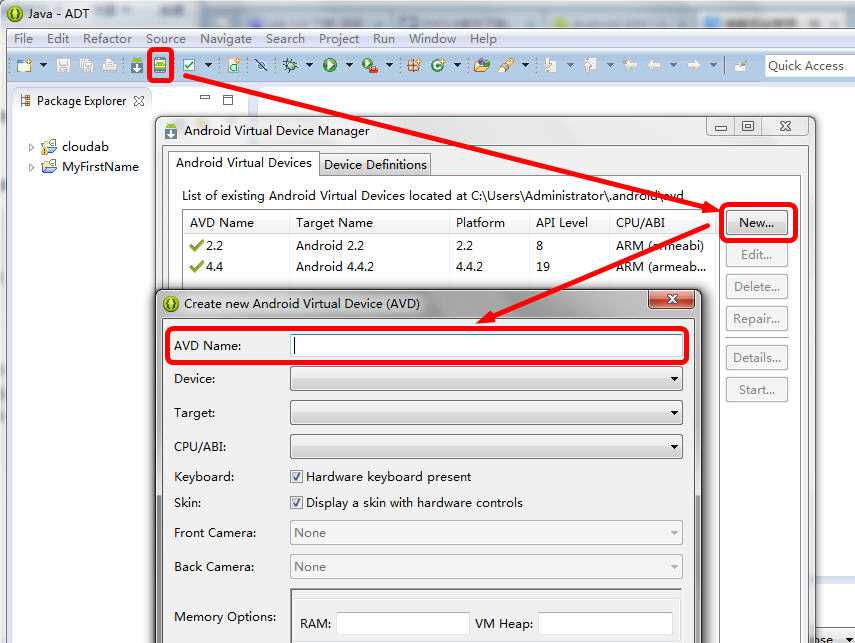Toggle Hardware keyboard present checkbox
This screenshot has height=643, width=855.
[296, 477]
